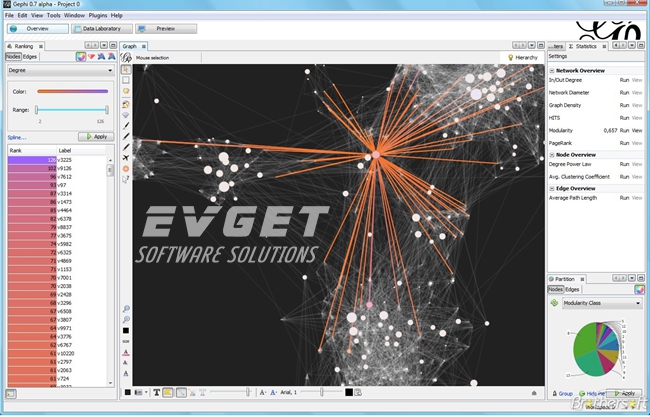The height and width of the screenshot is (417, 650).
Task: Select the hand drag tool
Action: 126,91
